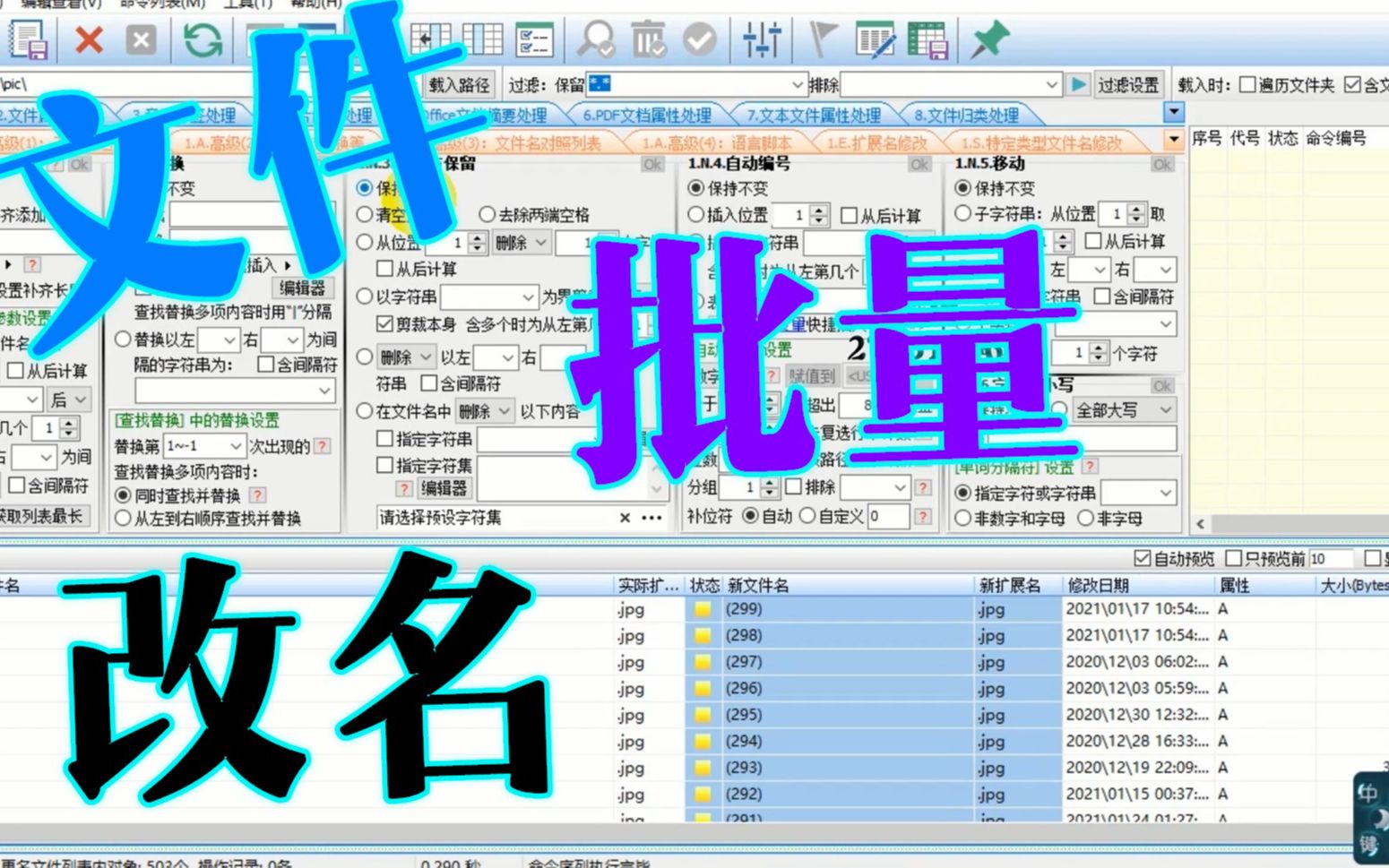Click the help icon beside 单词分隔符 设置
This screenshot has width=1389, height=868.
[x=1090, y=467]
